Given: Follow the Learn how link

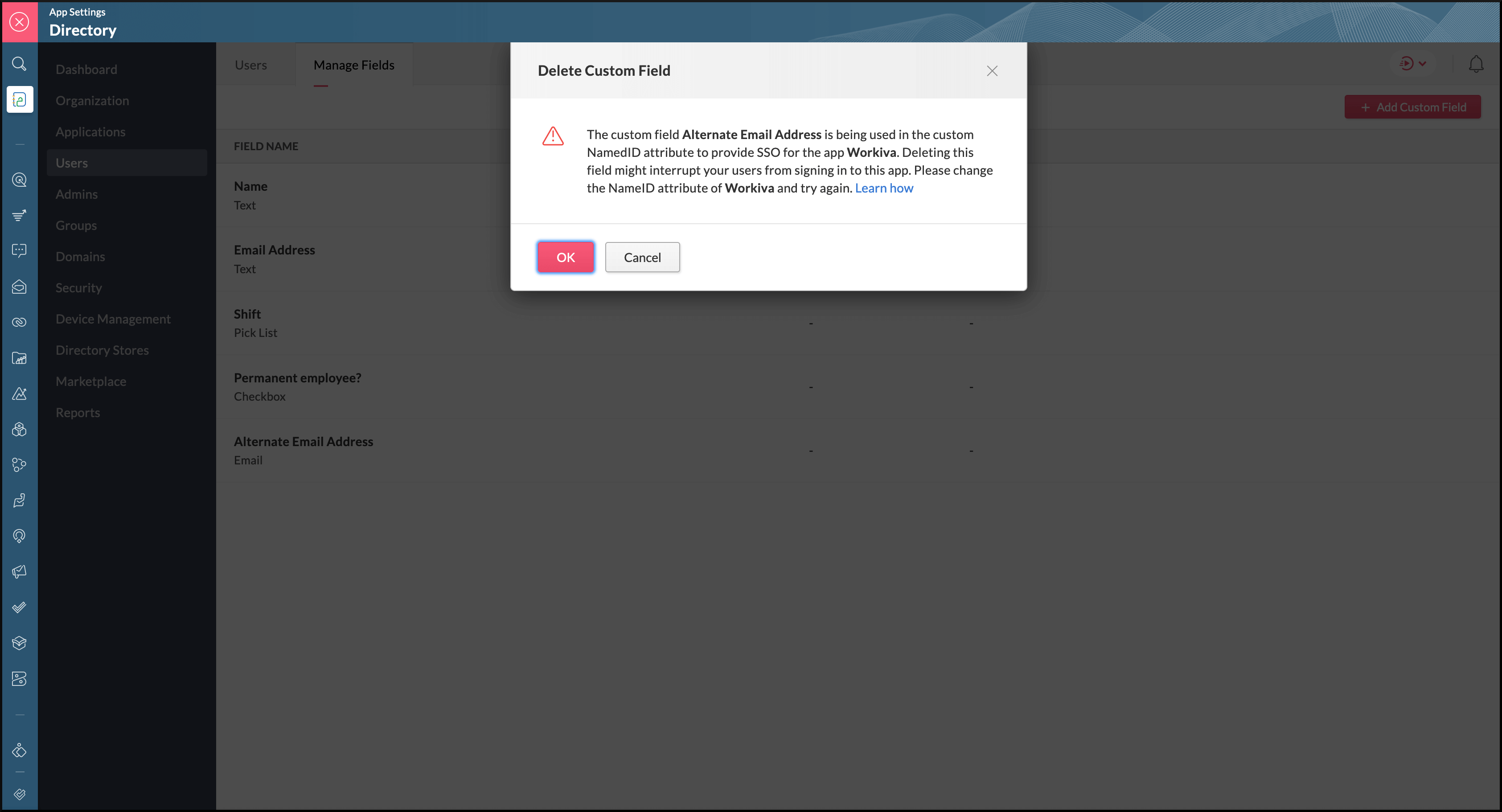Looking at the screenshot, I should pyautogui.click(x=884, y=188).
